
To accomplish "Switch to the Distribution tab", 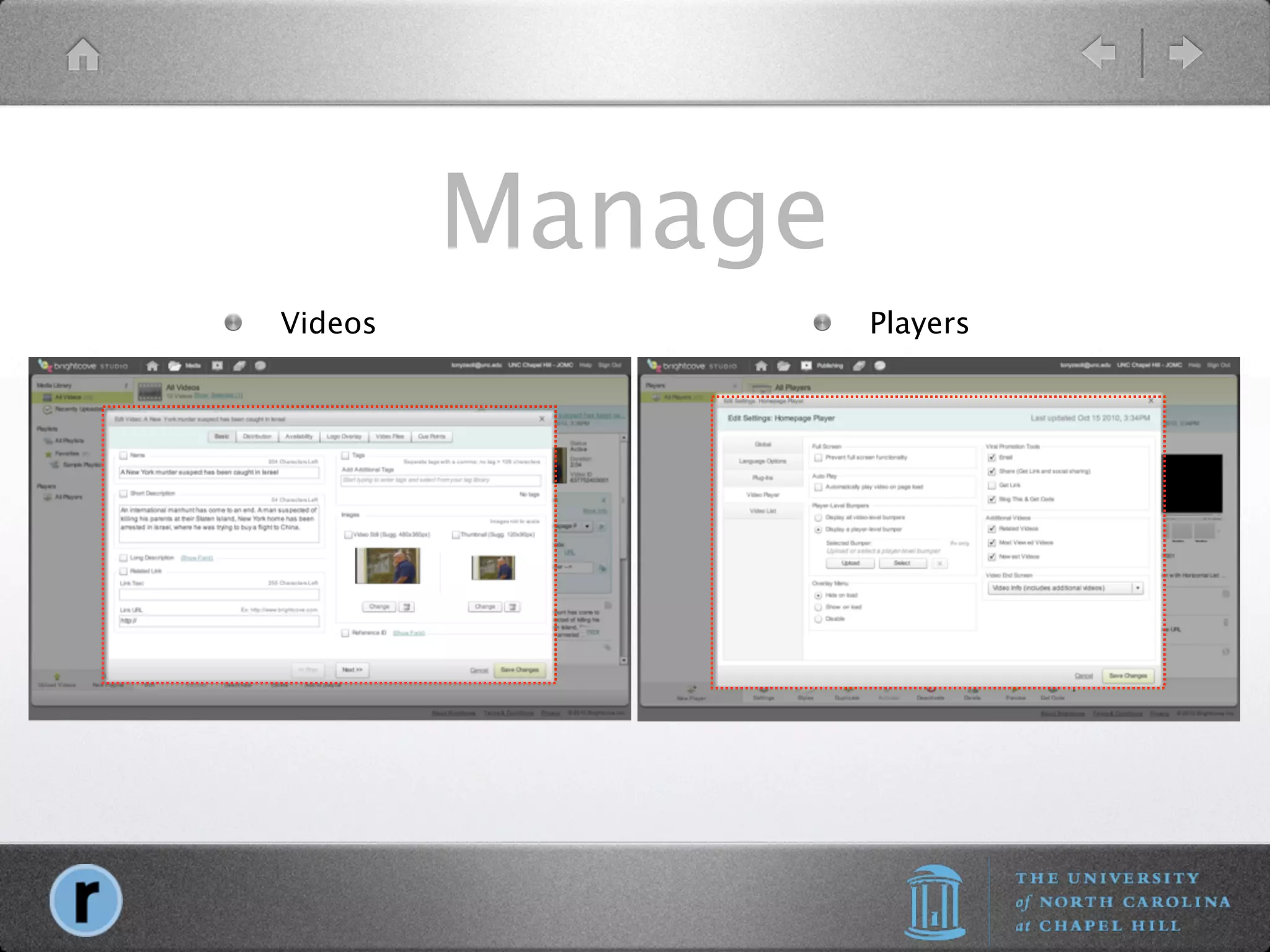I will coord(257,436).
